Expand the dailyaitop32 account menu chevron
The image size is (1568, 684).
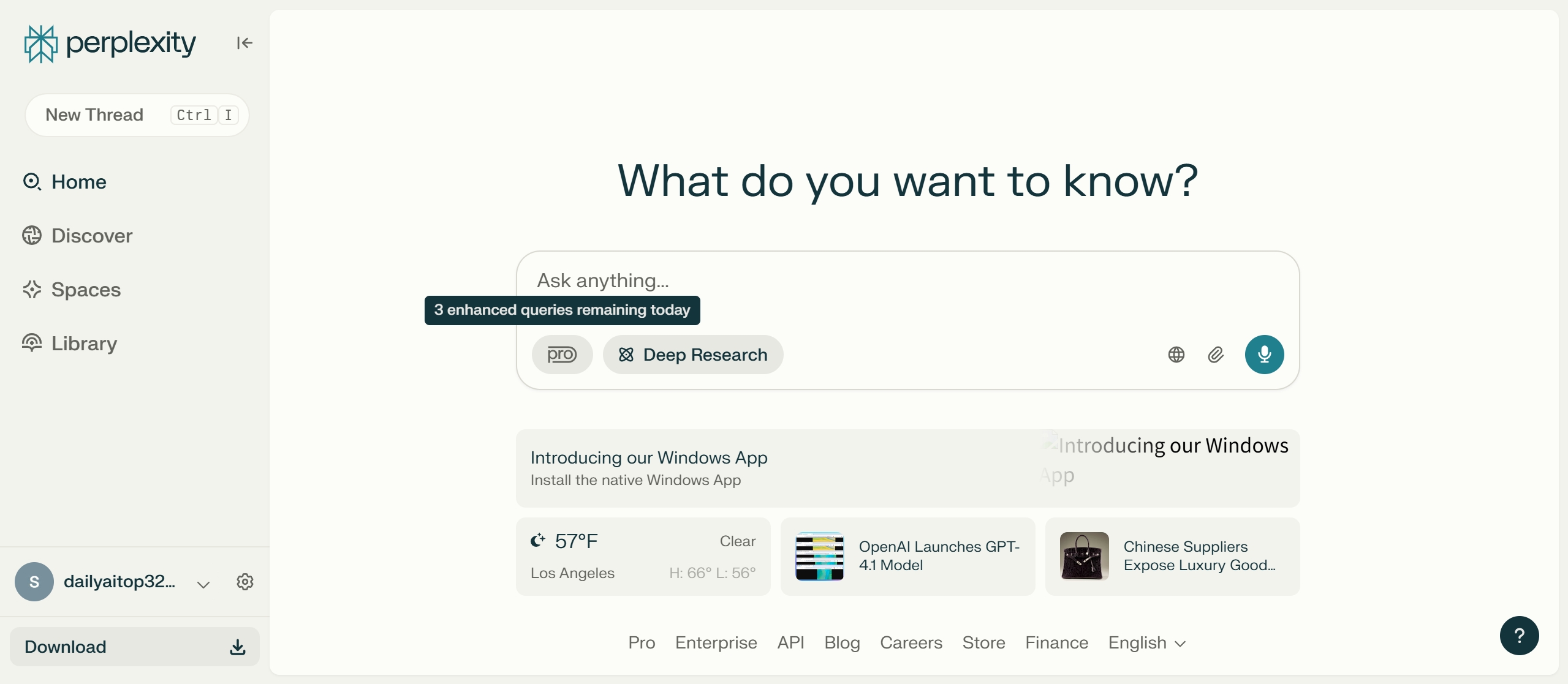pyautogui.click(x=203, y=584)
